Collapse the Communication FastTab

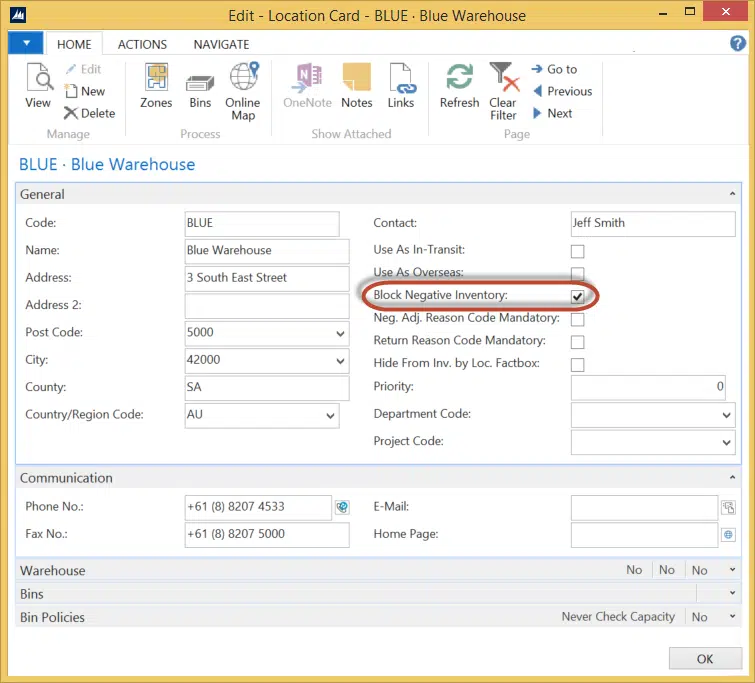732,477
